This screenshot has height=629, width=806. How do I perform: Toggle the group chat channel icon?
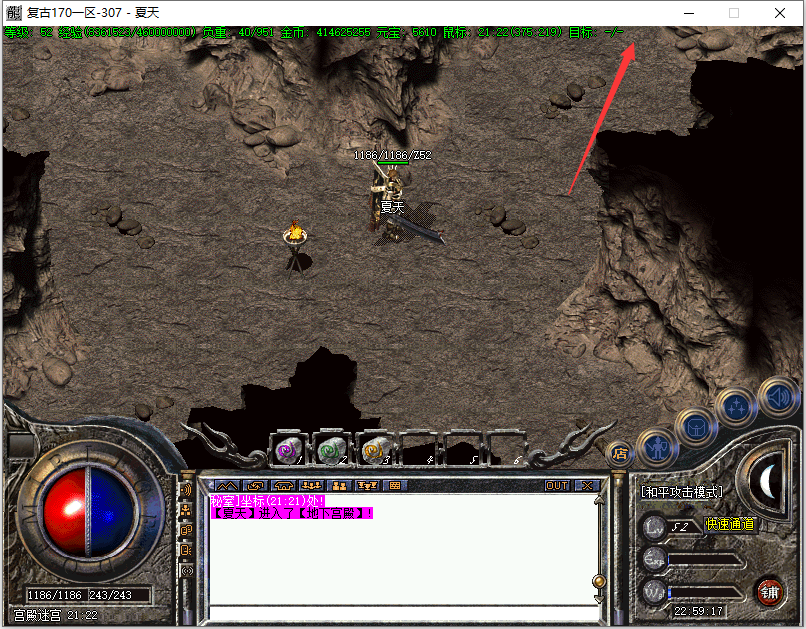click(x=186, y=510)
